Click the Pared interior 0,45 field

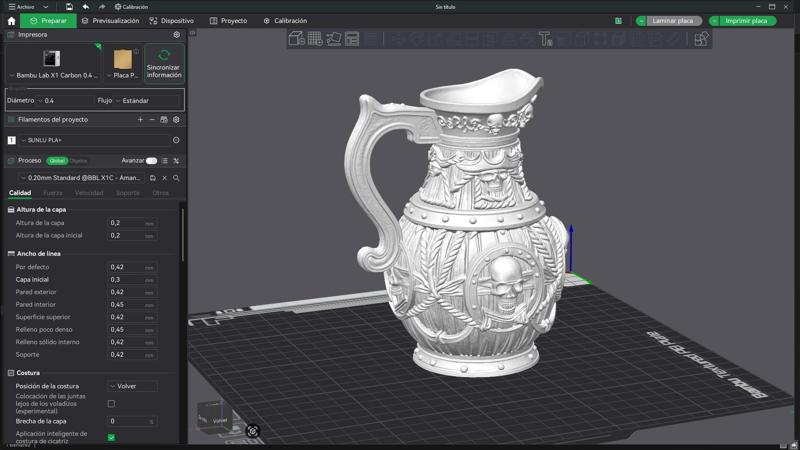(x=132, y=305)
